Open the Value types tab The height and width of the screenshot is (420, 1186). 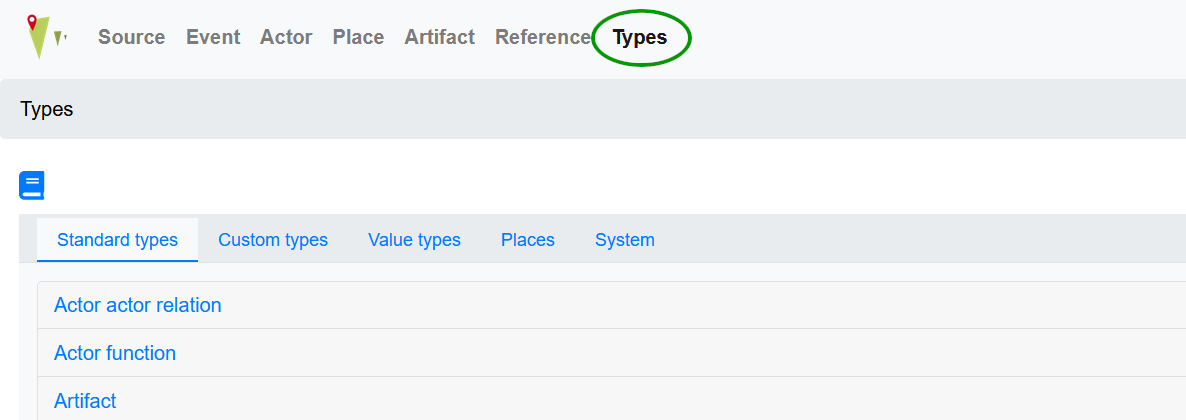tap(414, 240)
